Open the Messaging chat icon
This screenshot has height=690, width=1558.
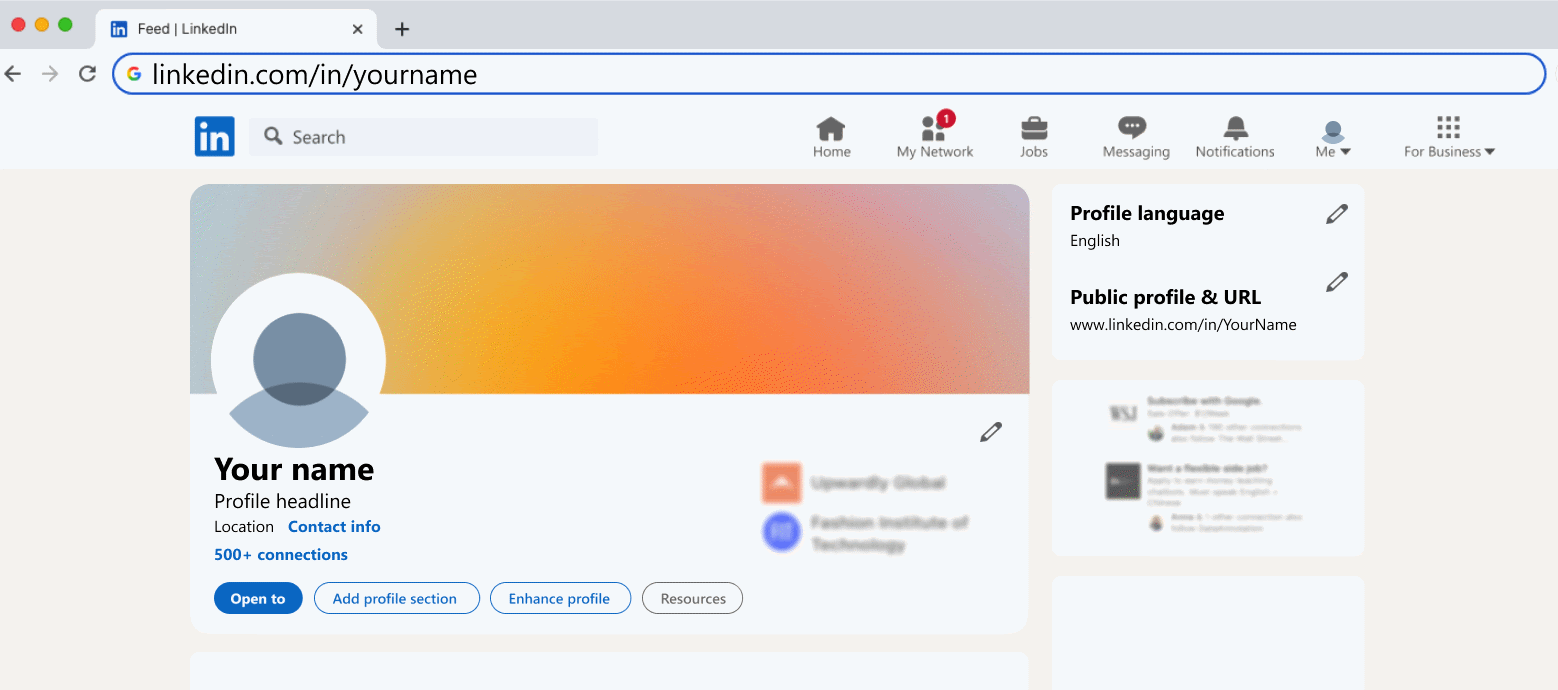pos(1135,137)
